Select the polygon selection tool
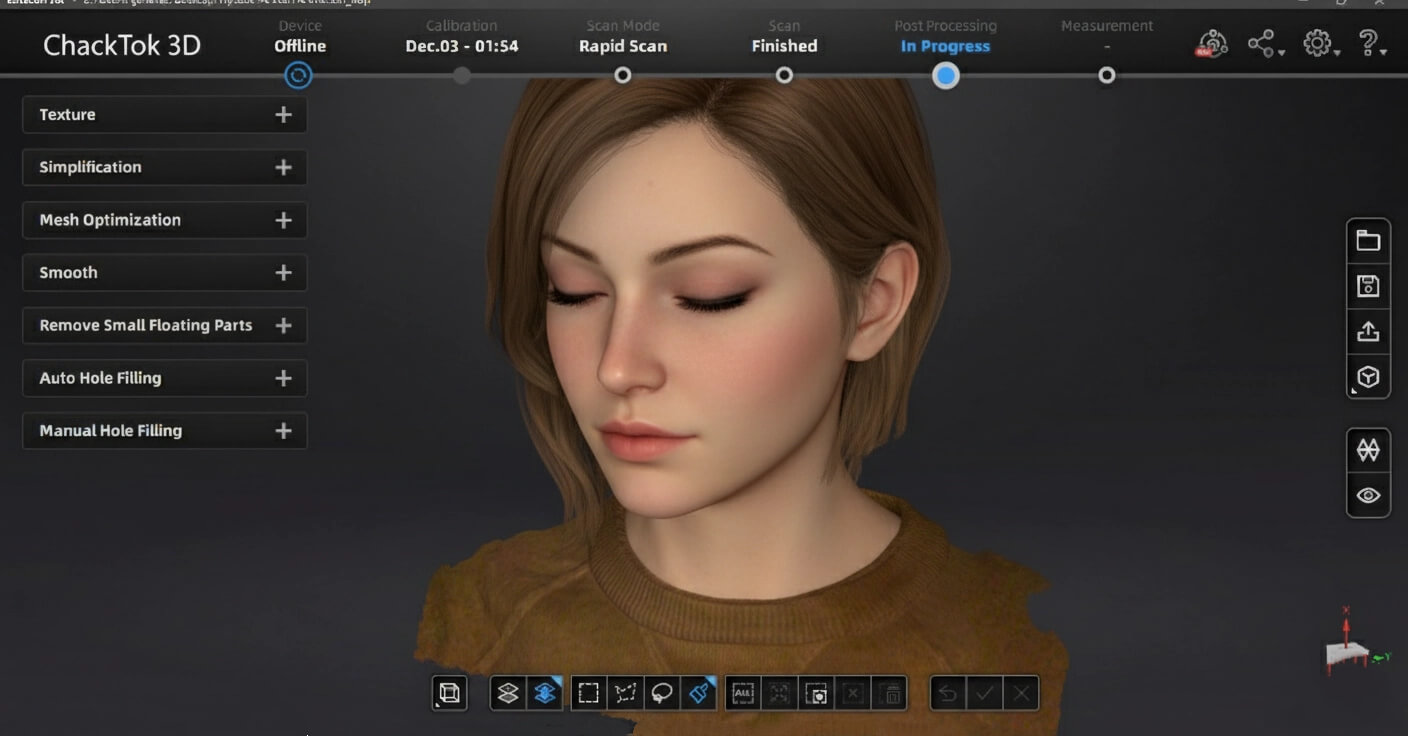 [626, 693]
